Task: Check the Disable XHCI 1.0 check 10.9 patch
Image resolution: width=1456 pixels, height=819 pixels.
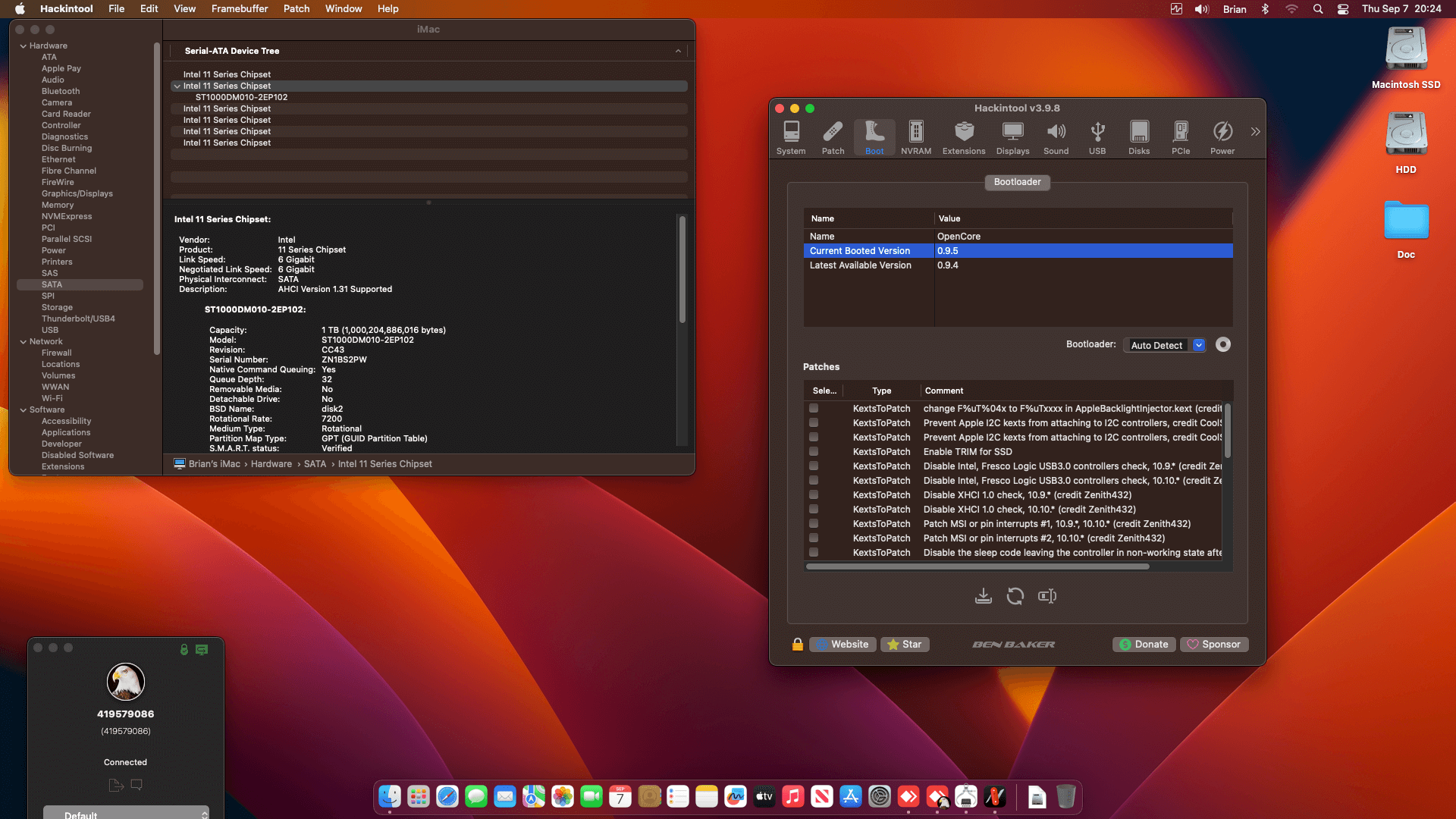Action: (814, 494)
